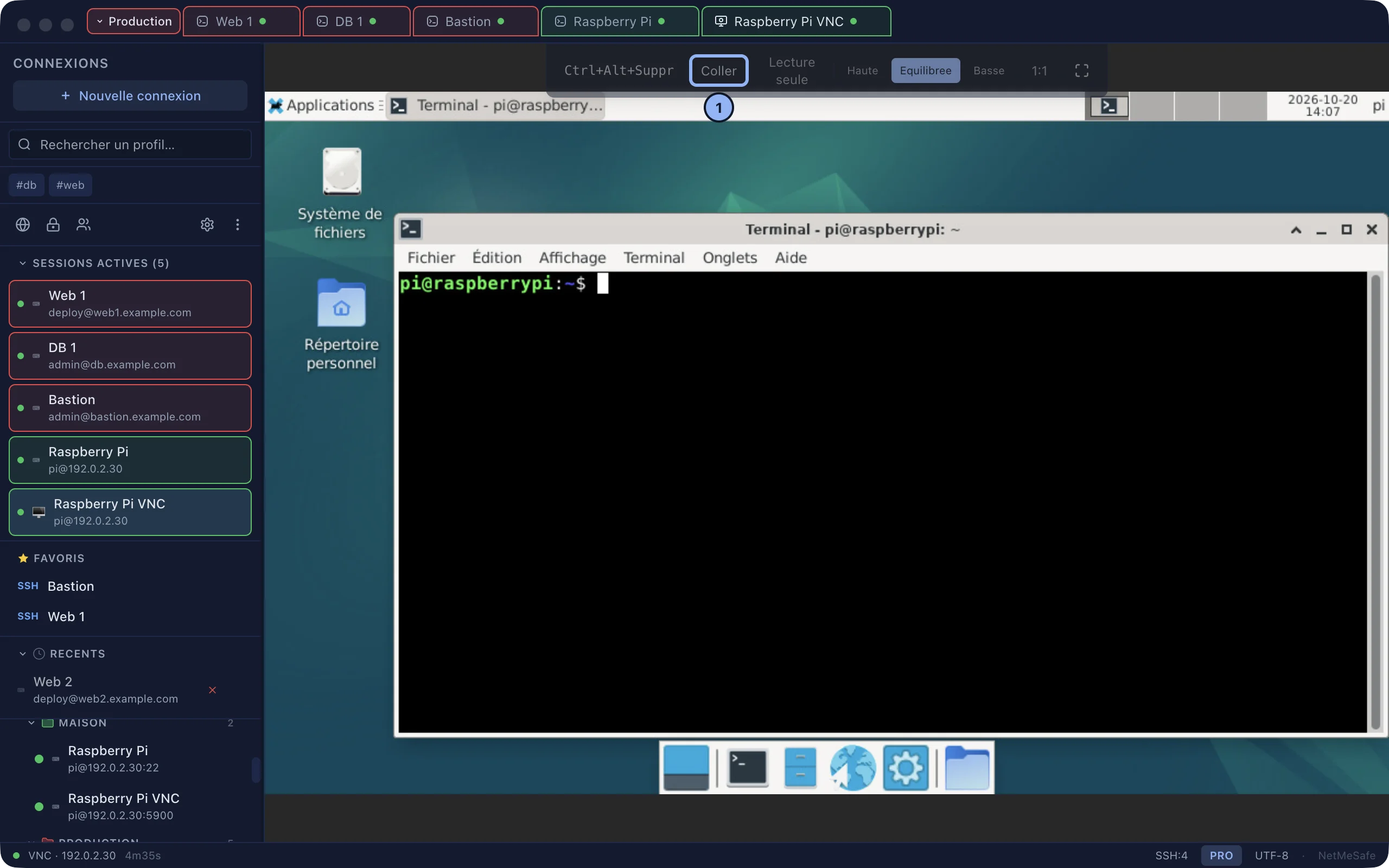
Task: Collapse the Sessions actives section
Action: pos(22,263)
